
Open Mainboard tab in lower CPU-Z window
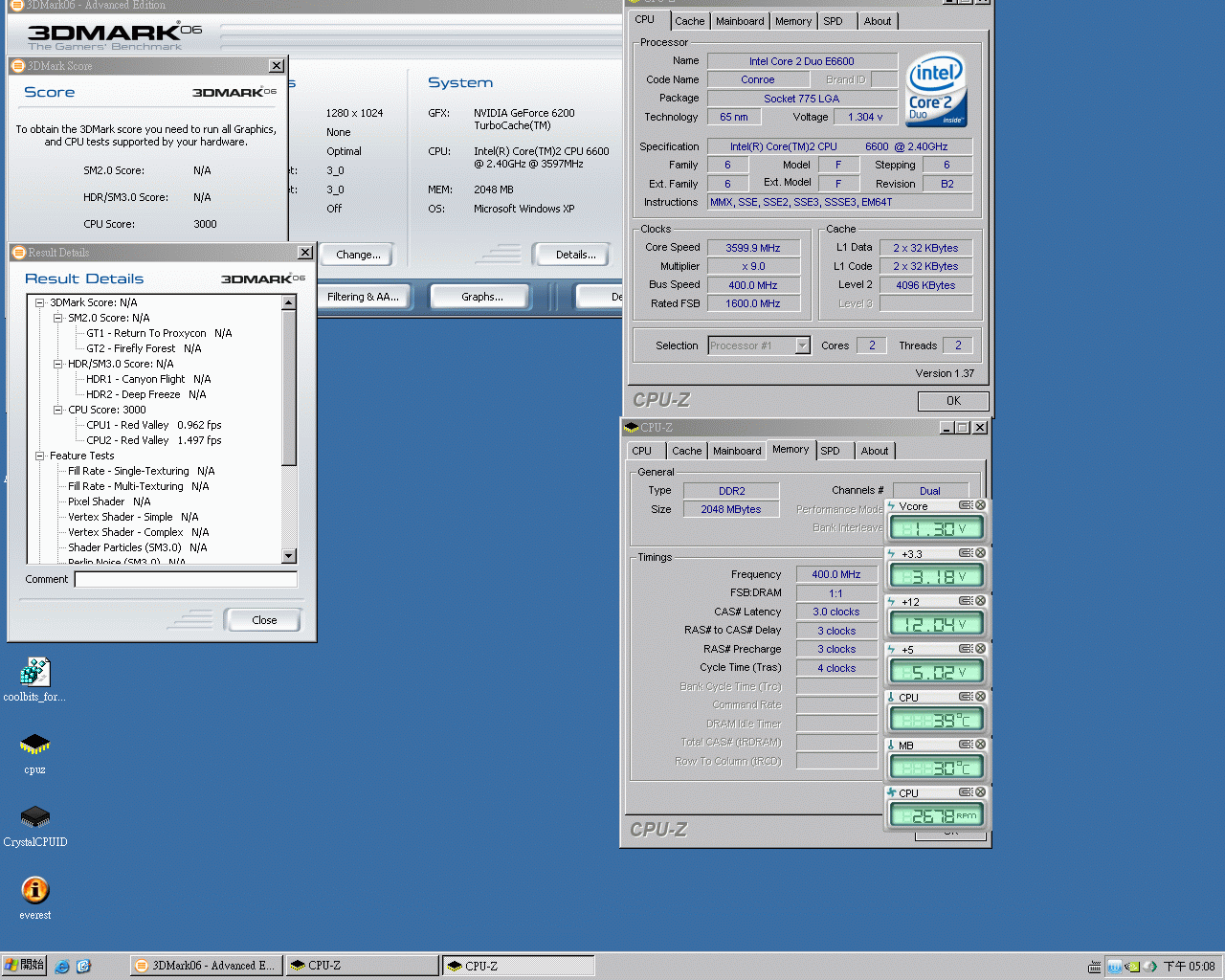pos(737,451)
